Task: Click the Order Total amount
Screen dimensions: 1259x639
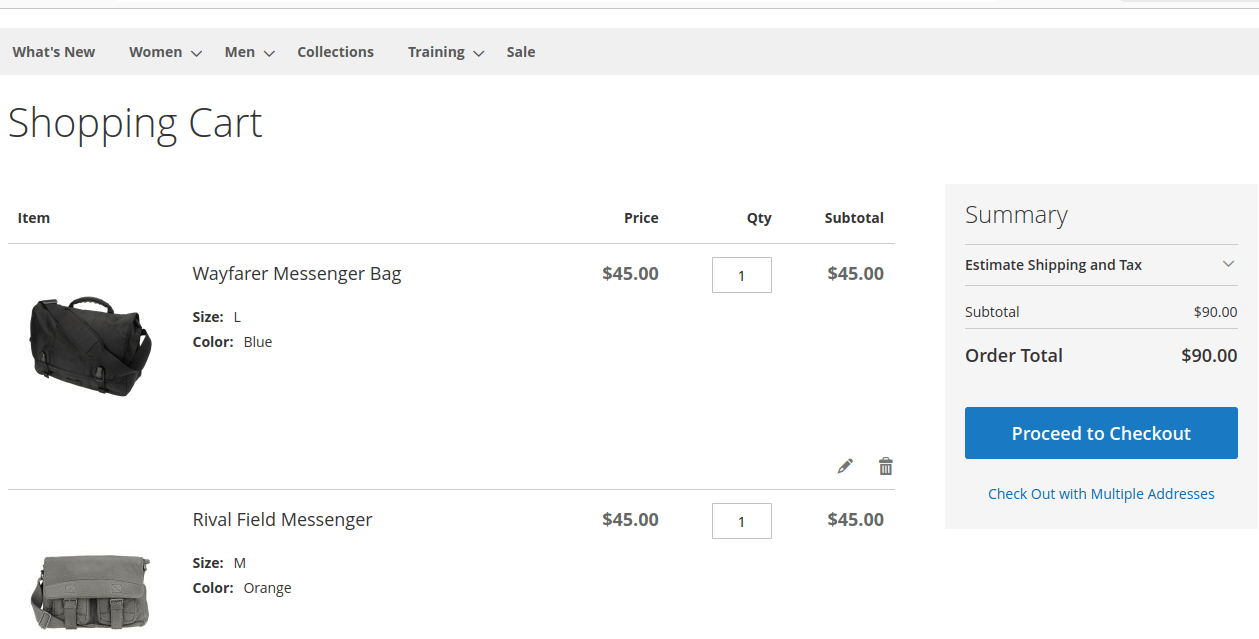Action: point(1209,355)
